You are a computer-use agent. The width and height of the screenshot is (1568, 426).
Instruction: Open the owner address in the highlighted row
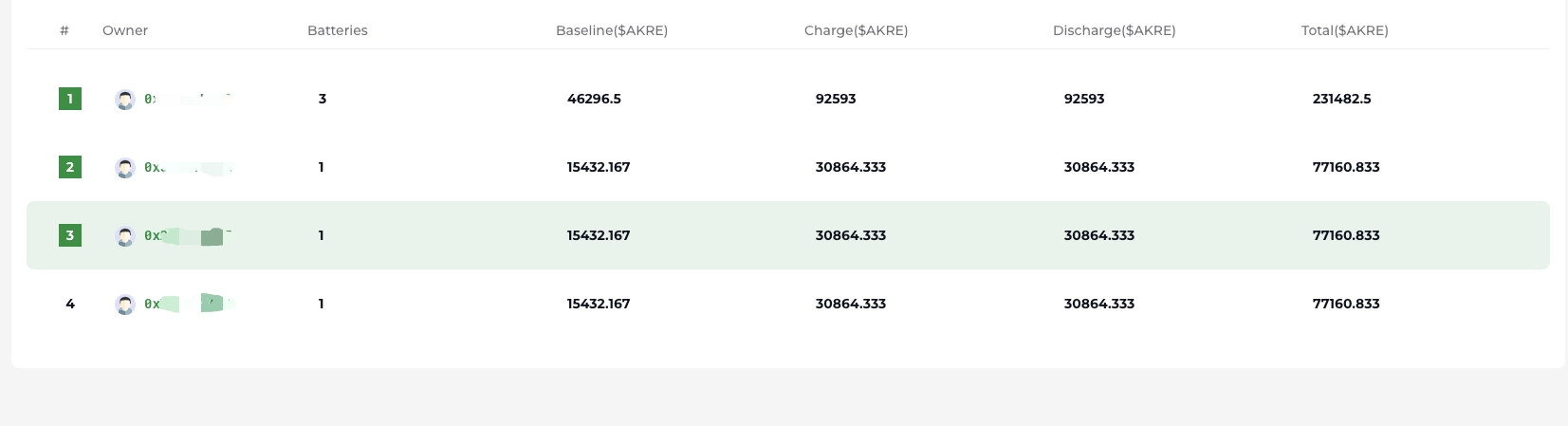(188, 235)
